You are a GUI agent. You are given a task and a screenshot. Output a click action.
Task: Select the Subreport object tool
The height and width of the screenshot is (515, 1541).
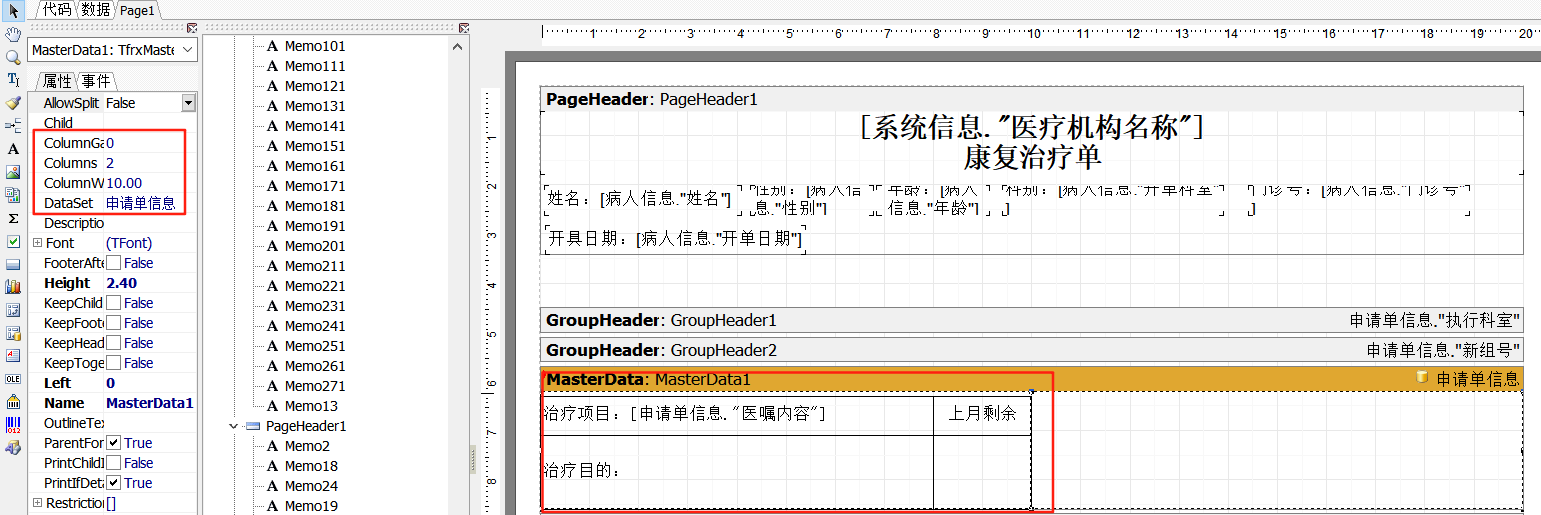tap(13, 194)
